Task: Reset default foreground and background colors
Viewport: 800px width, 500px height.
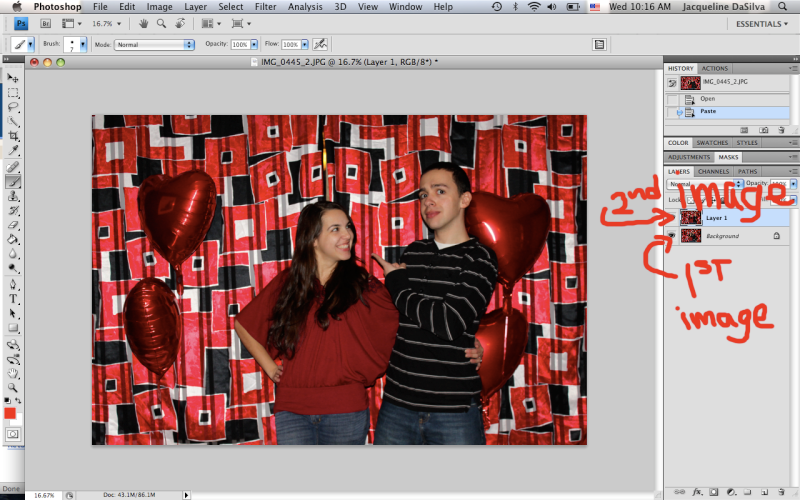Action: [8, 401]
